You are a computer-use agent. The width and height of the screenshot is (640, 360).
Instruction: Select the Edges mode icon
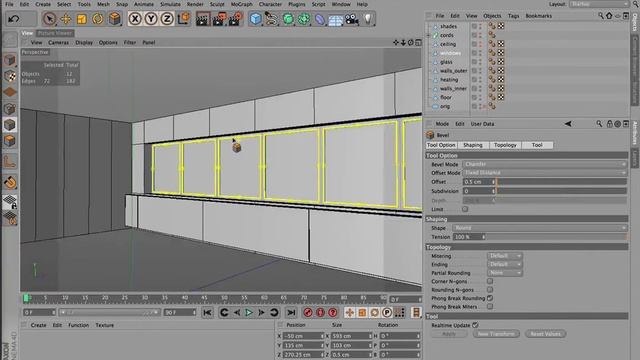[x=10, y=125]
